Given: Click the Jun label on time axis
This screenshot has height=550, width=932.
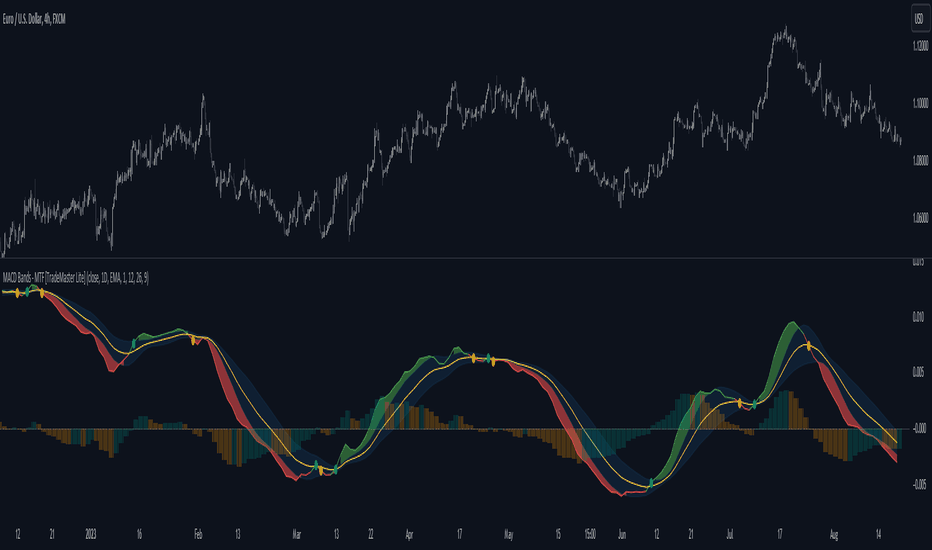Looking at the screenshot, I should [622, 535].
